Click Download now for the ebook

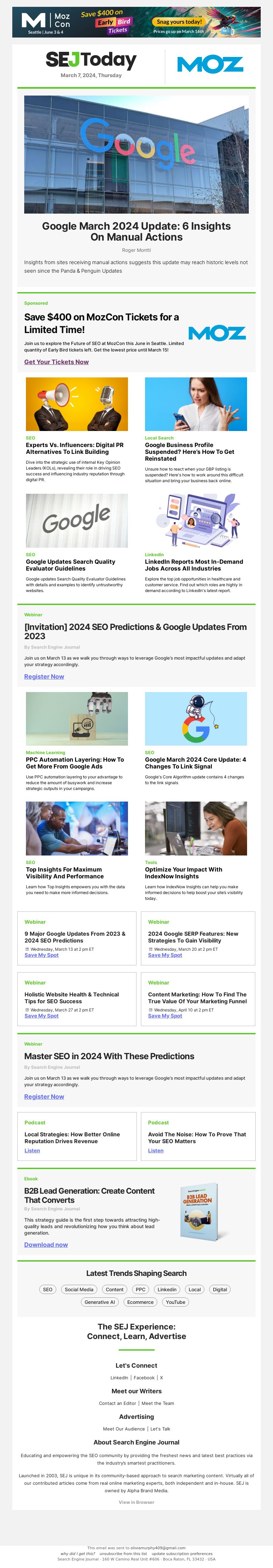(46, 1244)
